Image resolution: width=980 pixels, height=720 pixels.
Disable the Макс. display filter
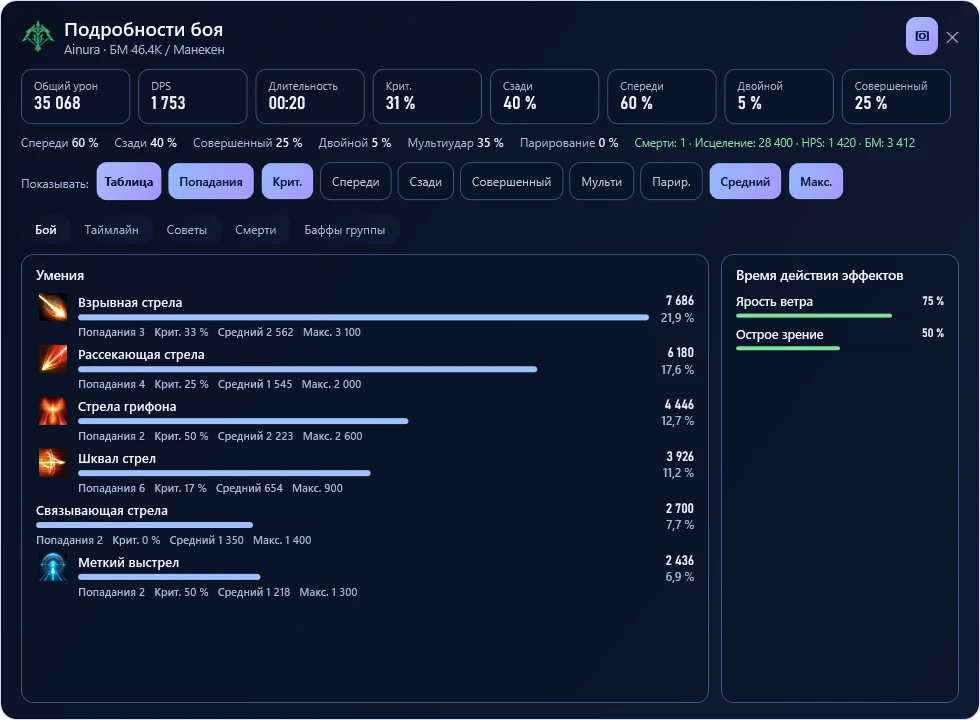[x=816, y=182]
